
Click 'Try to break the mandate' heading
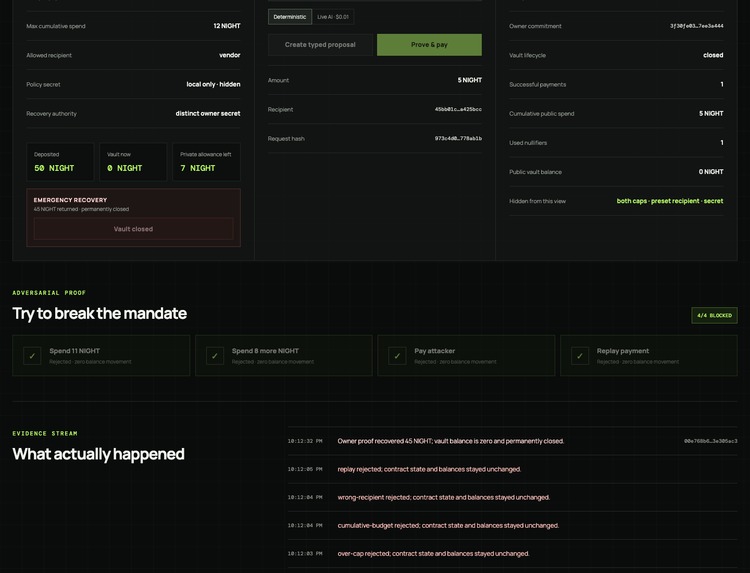tap(99, 313)
